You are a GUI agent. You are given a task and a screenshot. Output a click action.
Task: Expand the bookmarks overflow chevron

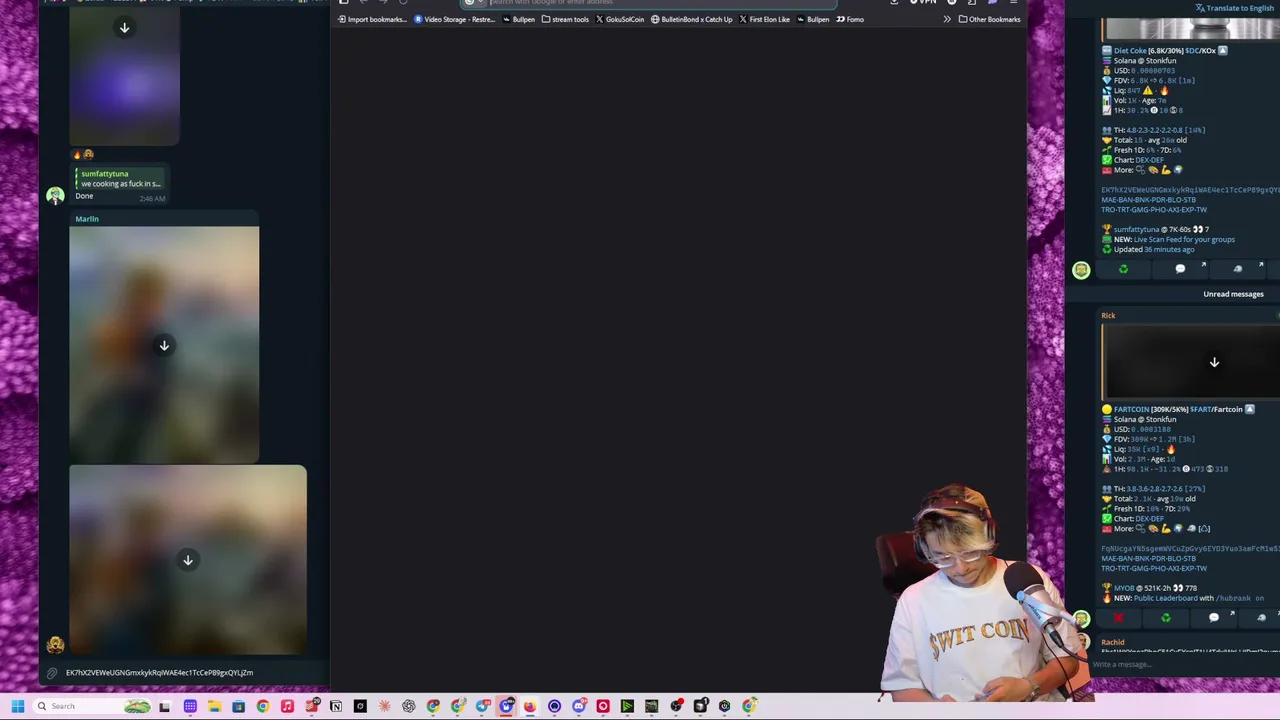947,19
